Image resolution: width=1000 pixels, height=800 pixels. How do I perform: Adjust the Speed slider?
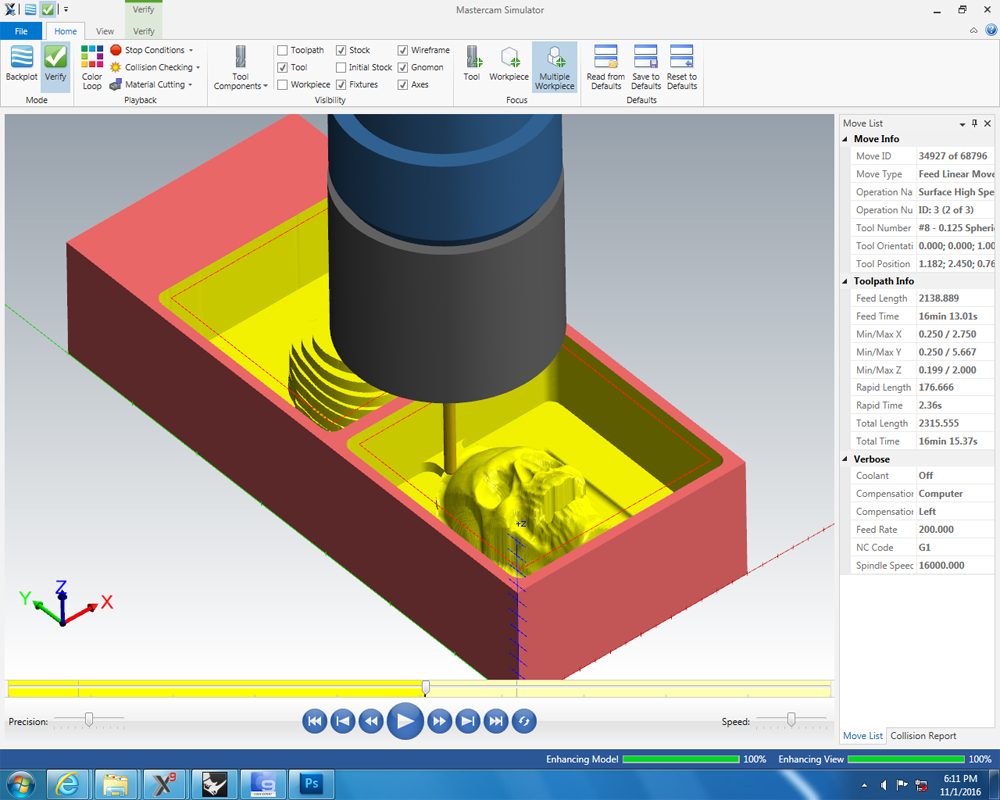click(791, 720)
